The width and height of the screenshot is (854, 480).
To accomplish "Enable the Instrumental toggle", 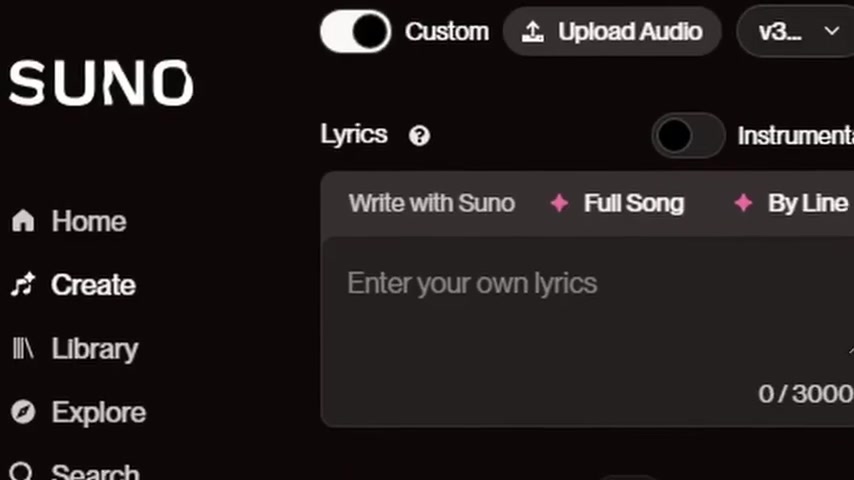I will point(688,136).
